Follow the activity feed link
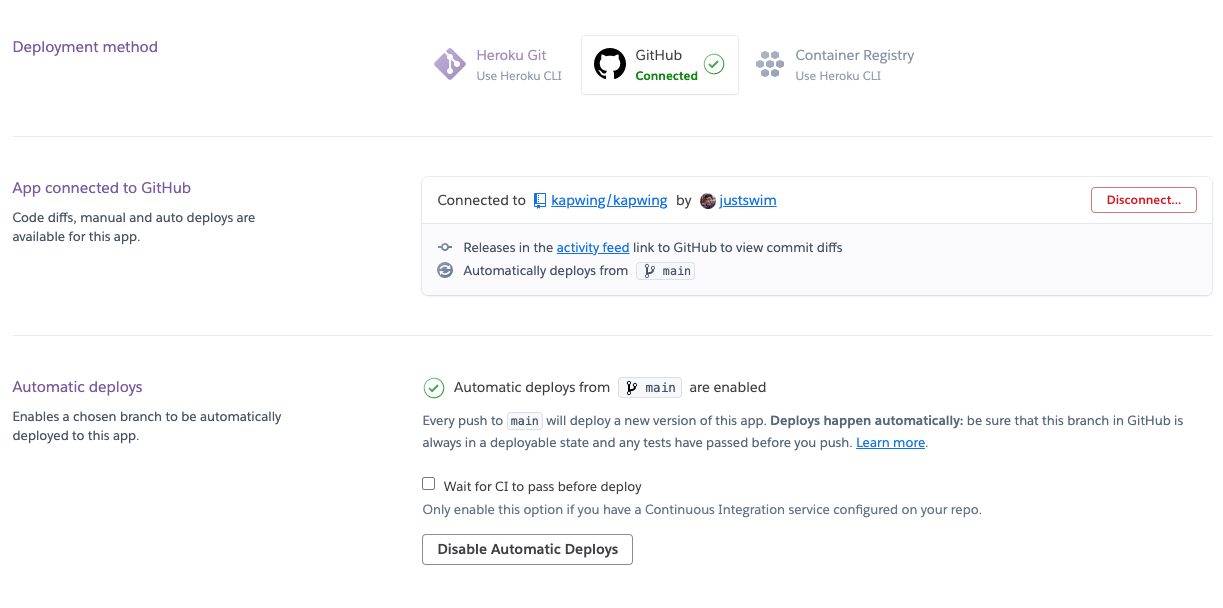The image size is (1223, 608). click(x=593, y=248)
